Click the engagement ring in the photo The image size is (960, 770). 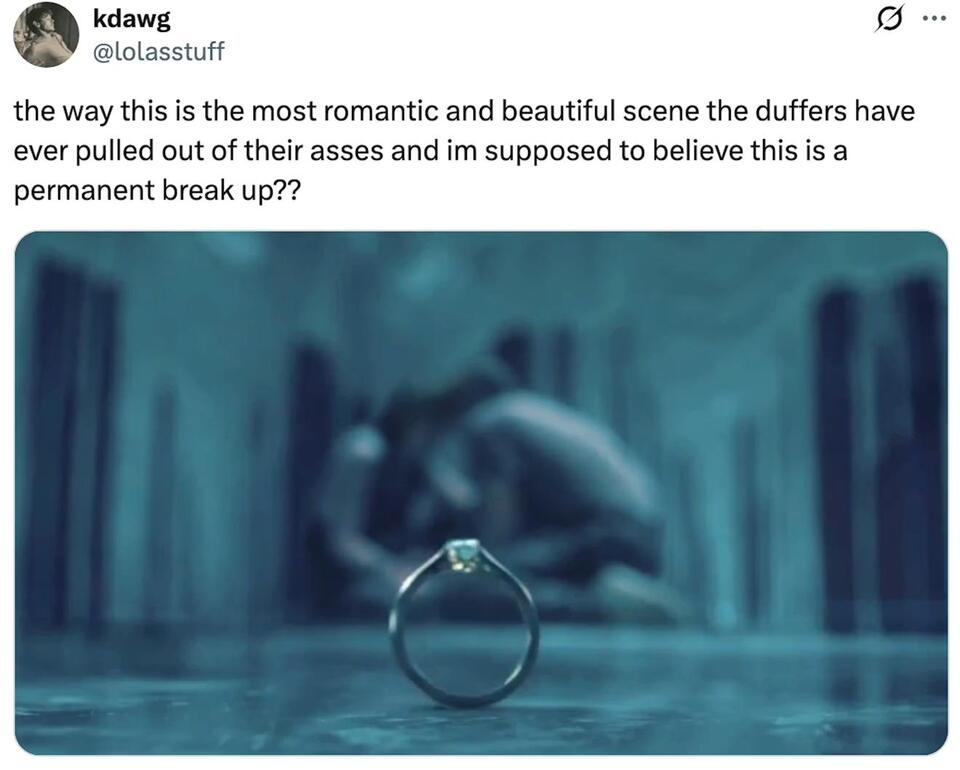click(463, 623)
